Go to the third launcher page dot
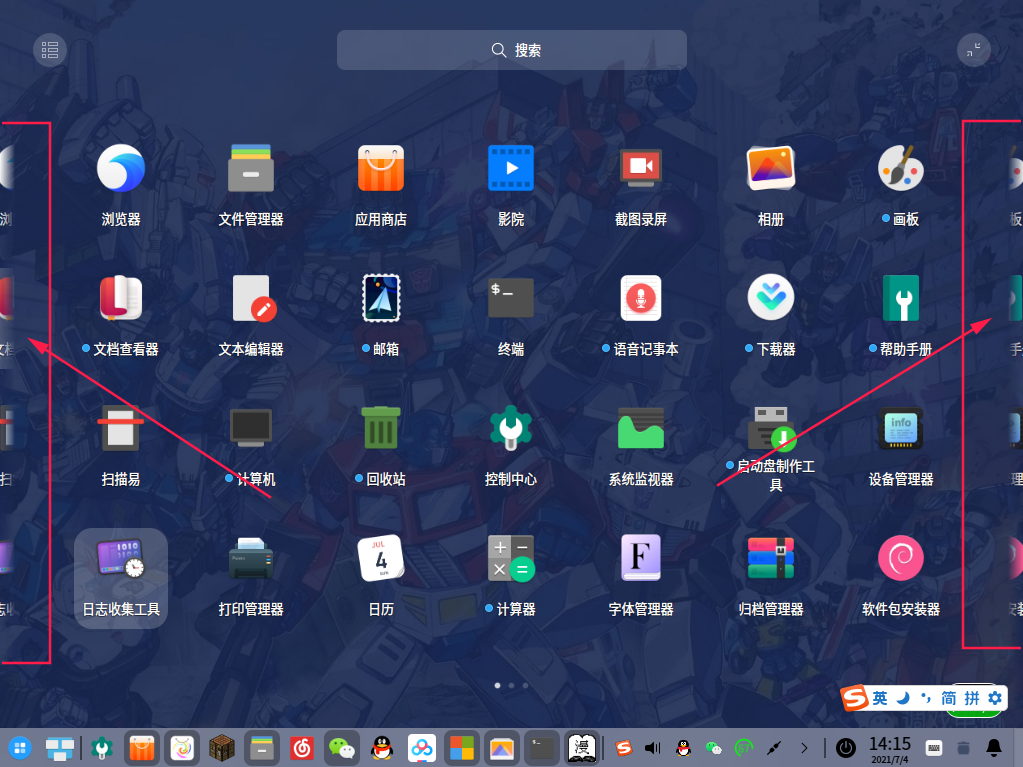Screen dimensions: 1023x767 pyautogui.click(x=525, y=685)
